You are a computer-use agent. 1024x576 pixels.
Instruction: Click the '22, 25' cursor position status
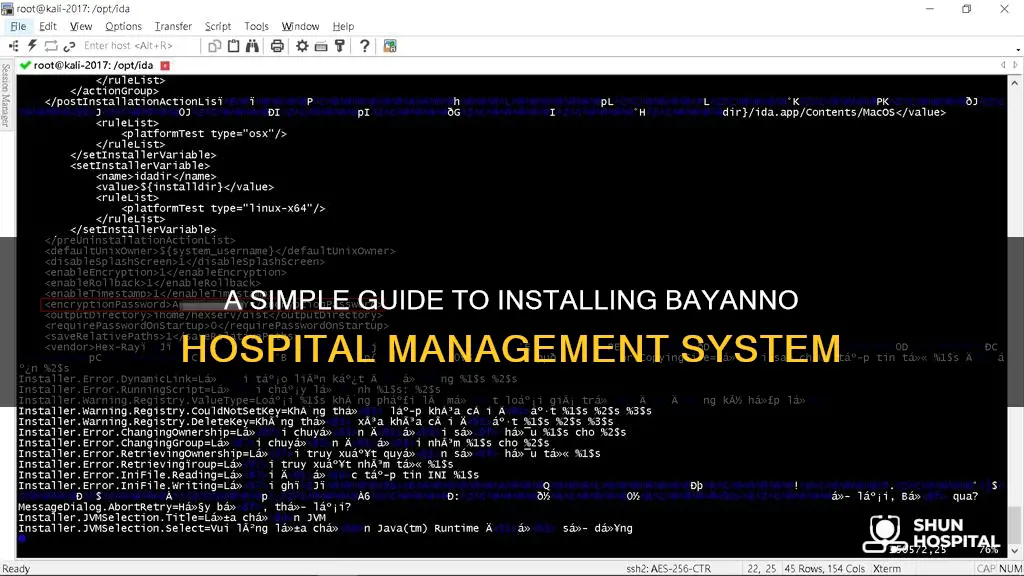(x=761, y=569)
